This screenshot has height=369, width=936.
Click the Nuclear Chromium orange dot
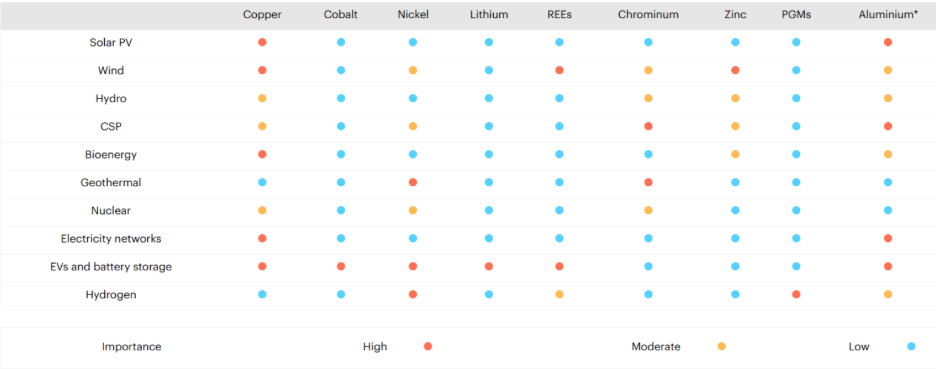[x=648, y=210]
